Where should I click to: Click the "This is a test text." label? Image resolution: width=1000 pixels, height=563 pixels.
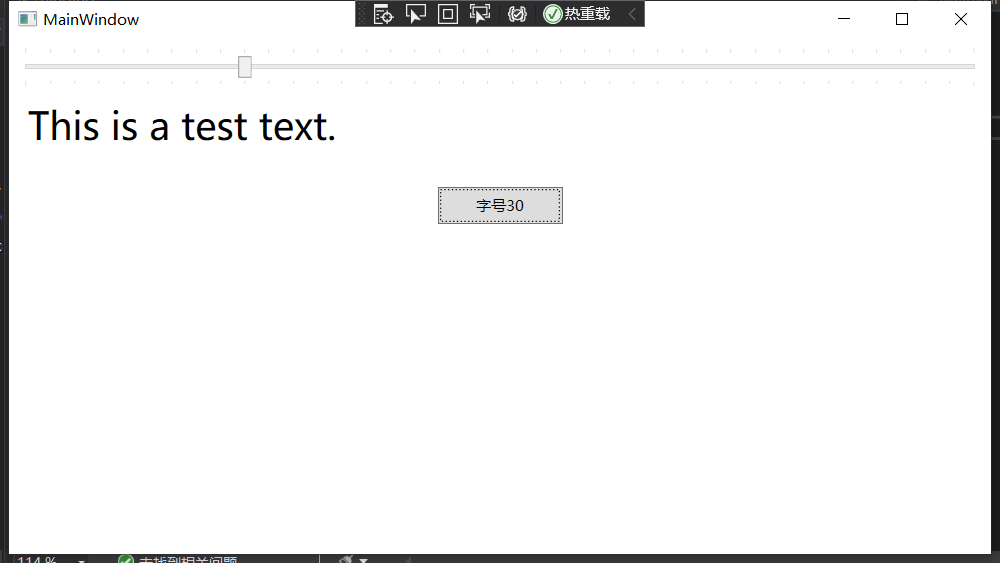tap(182, 126)
